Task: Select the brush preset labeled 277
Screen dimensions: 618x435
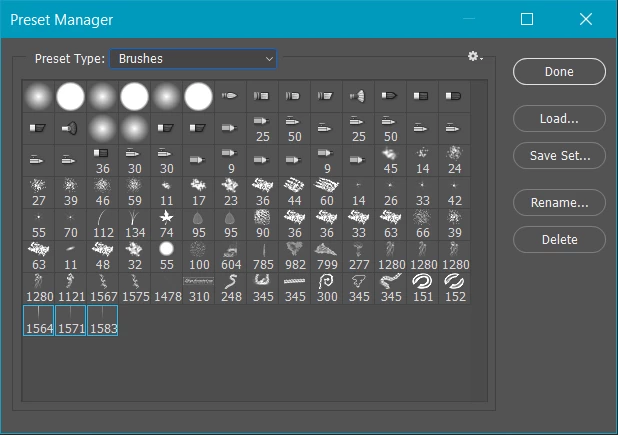Action: tap(358, 257)
